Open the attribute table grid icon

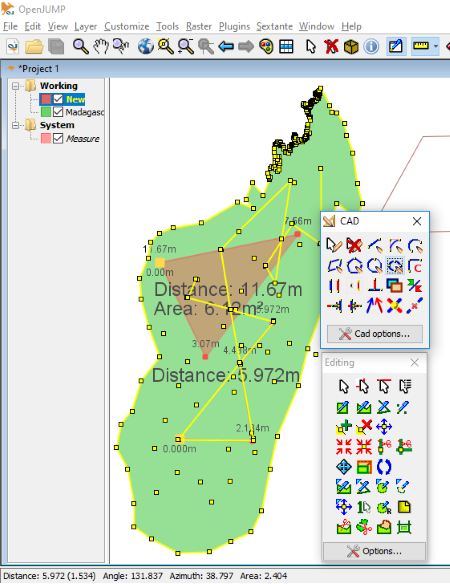tap(286, 47)
